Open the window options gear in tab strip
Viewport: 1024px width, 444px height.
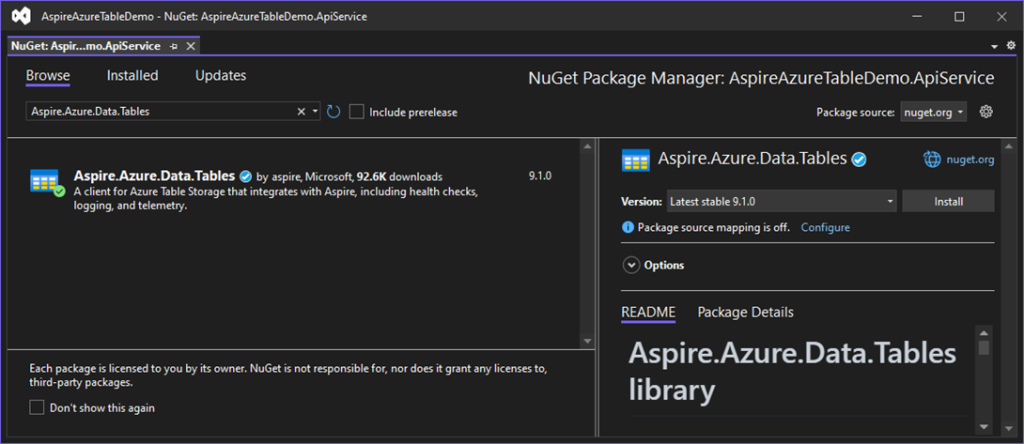pyautogui.click(x=1011, y=46)
